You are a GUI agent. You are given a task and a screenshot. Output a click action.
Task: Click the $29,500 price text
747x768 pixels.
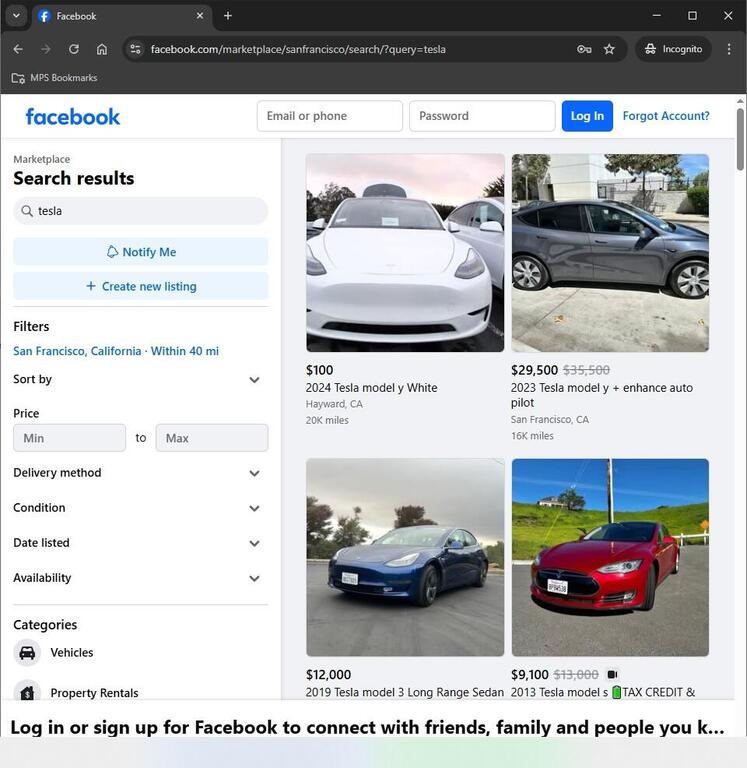[534, 370]
